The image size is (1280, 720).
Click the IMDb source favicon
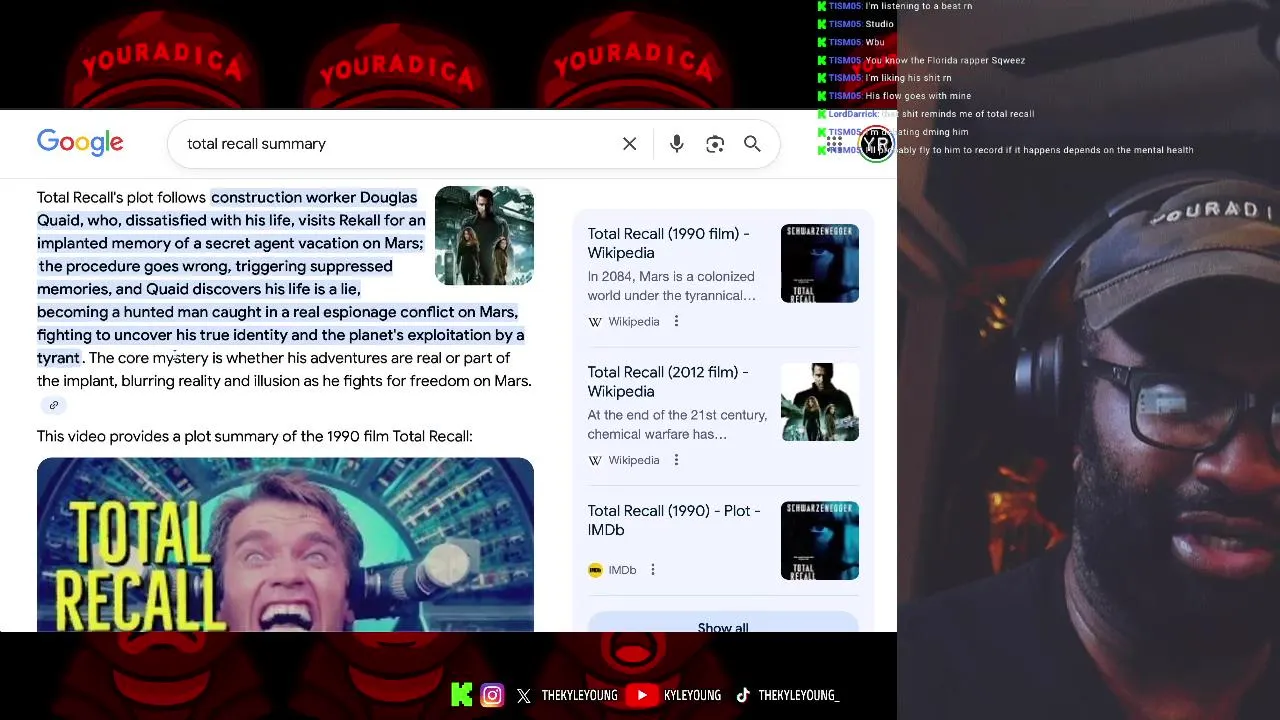pos(595,570)
